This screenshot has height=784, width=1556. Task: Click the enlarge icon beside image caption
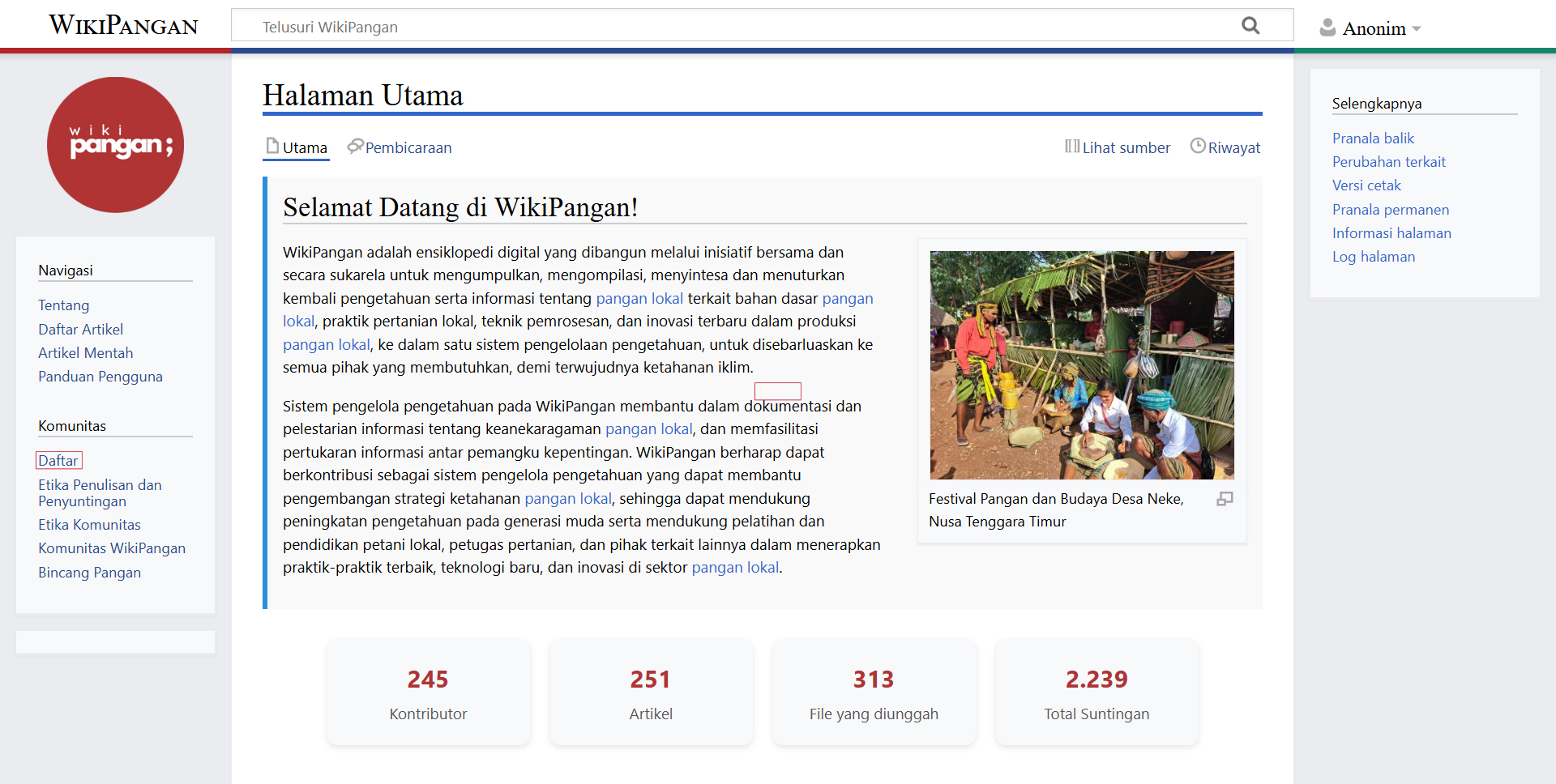(1225, 499)
